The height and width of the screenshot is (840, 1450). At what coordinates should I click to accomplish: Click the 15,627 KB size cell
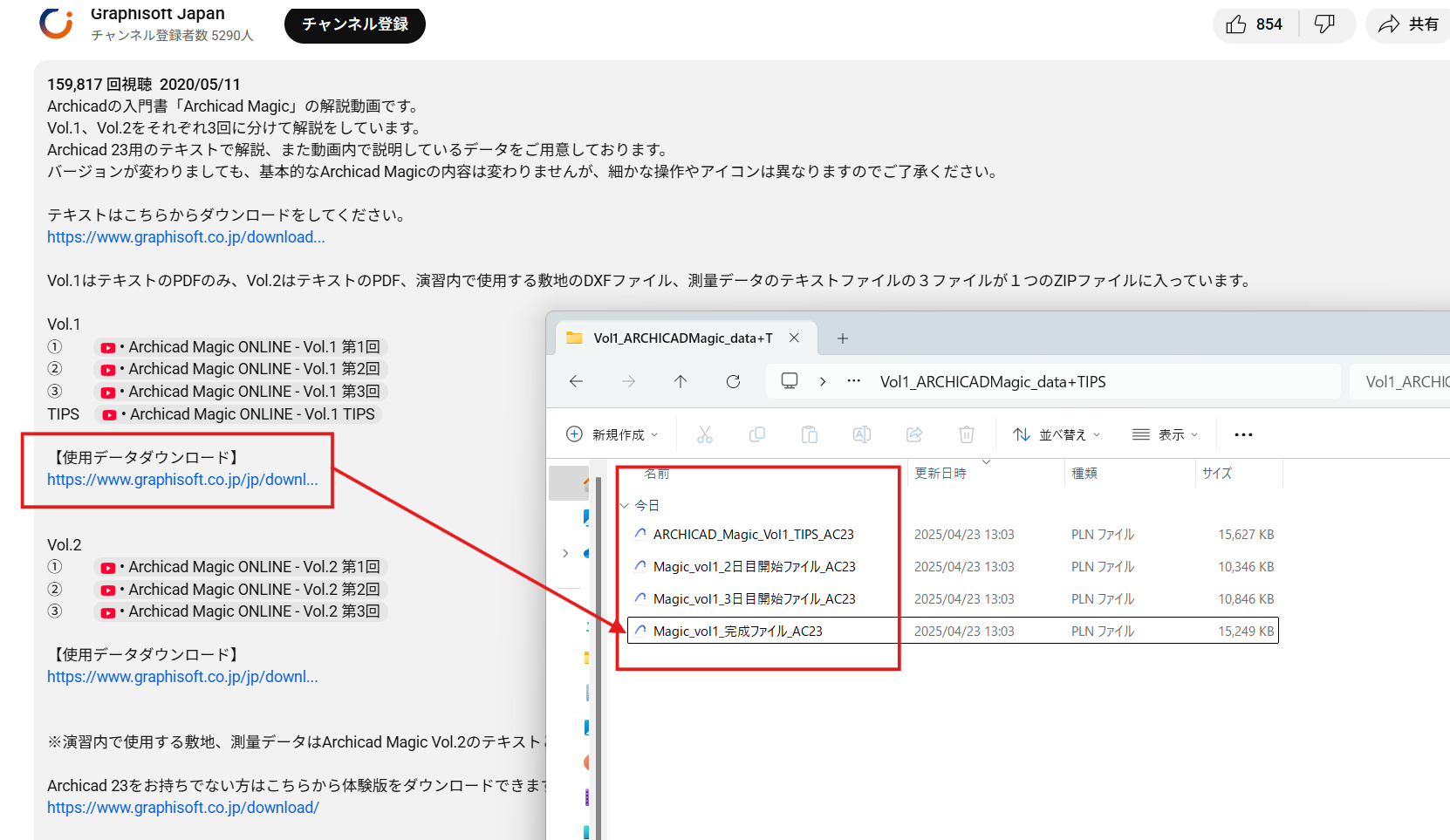(1246, 535)
